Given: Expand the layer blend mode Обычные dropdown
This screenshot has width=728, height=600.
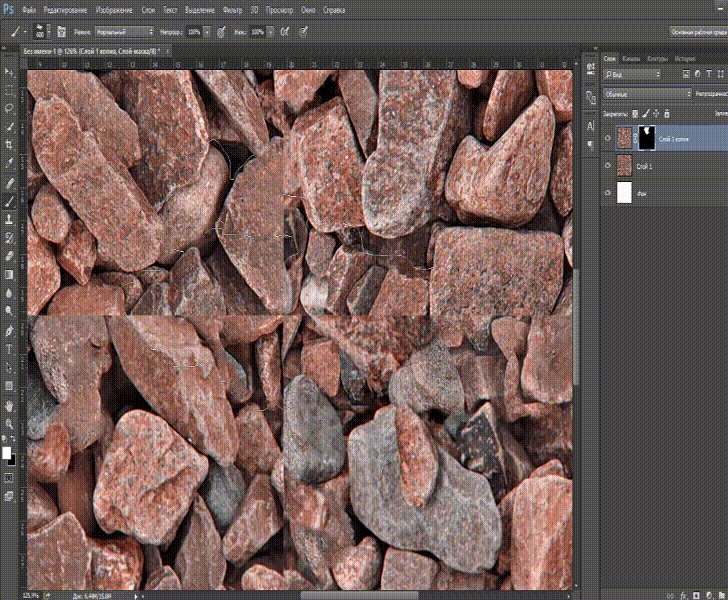Looking at the screenshot, I should pos(645,94).
